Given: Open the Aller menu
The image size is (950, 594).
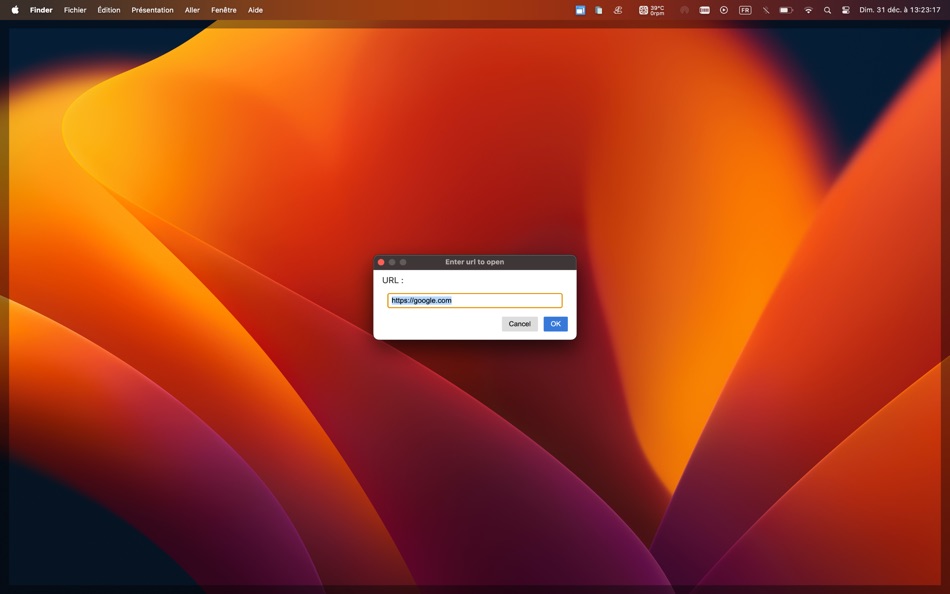Looking at the screenshot, I should (192, 9).
